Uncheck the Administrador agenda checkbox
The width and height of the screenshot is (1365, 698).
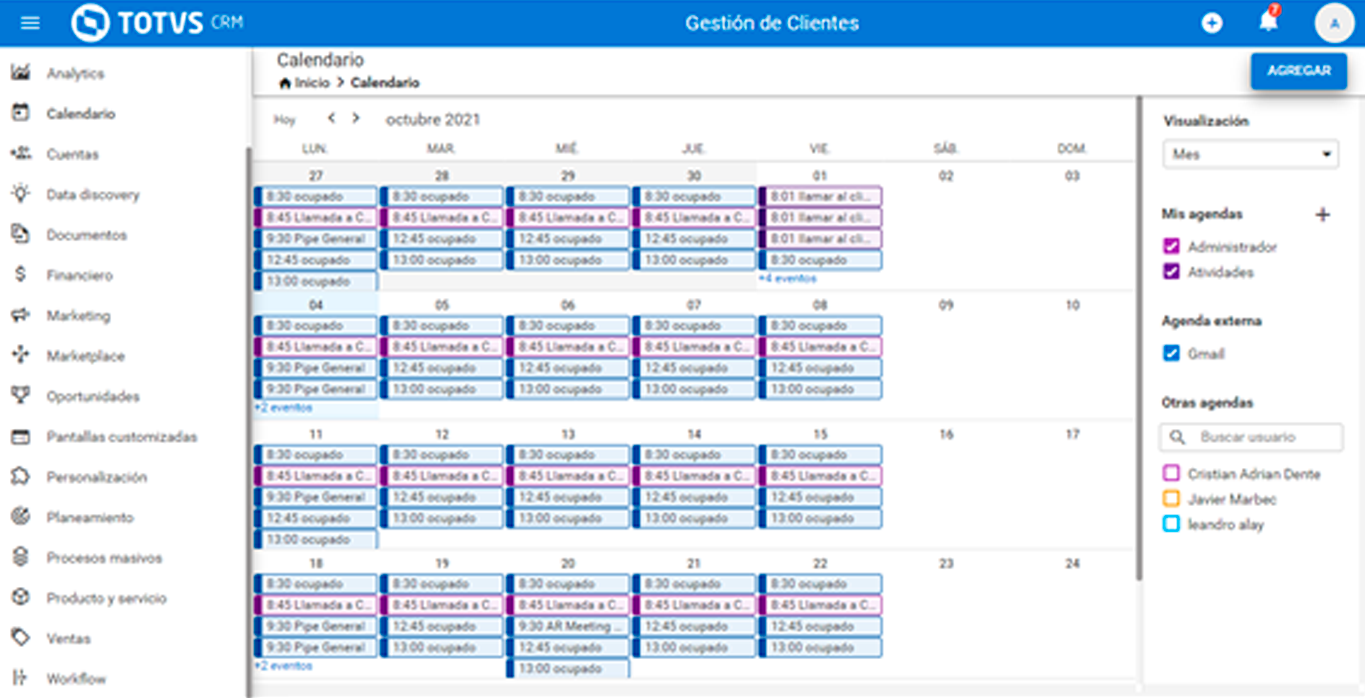pos(1172,246)
